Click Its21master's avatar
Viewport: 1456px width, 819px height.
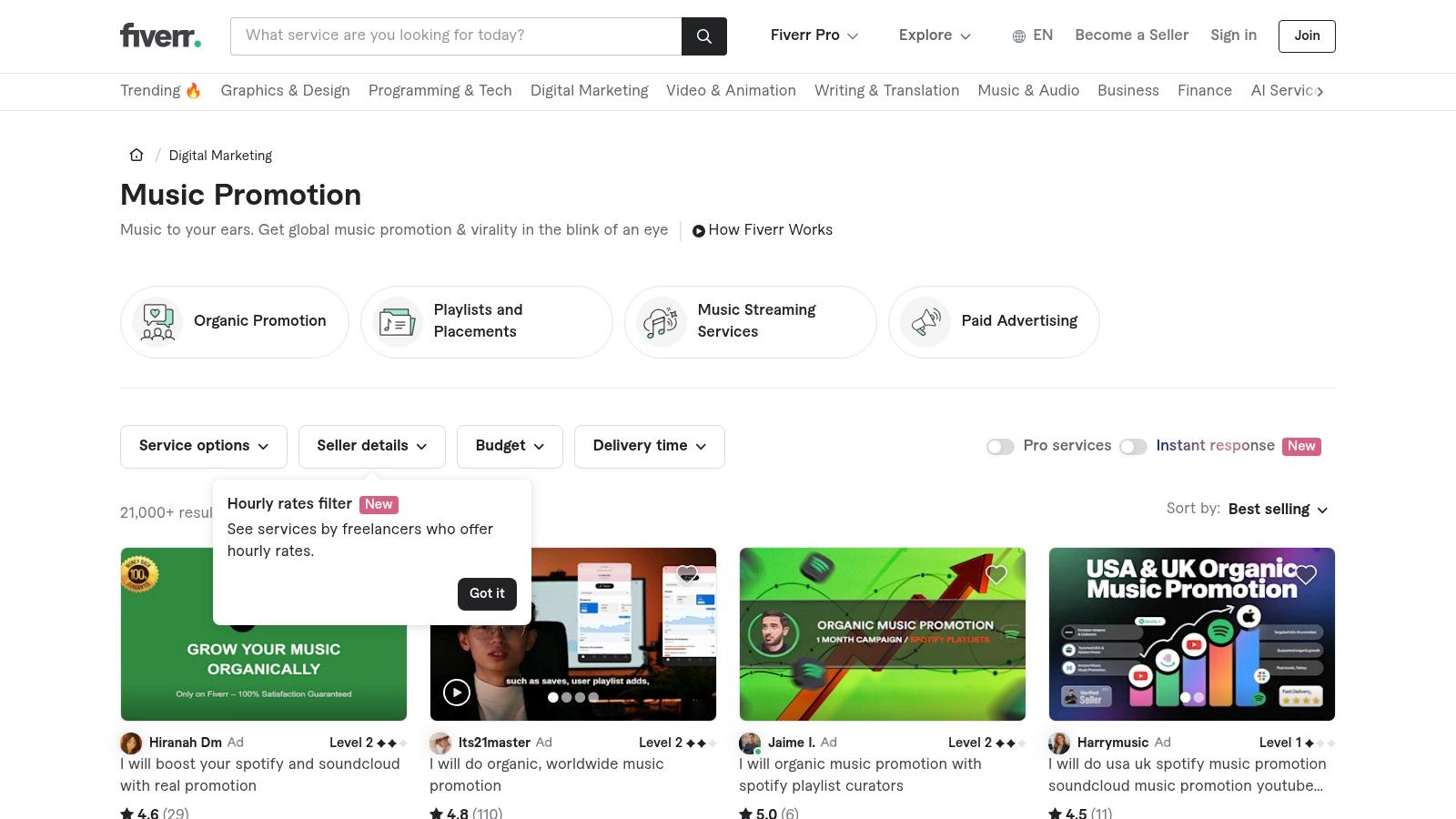(440, 743)
